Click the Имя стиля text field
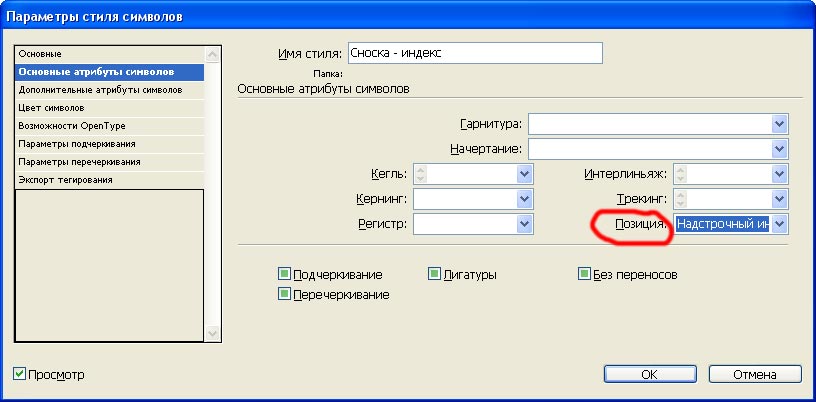 [475, 53]
